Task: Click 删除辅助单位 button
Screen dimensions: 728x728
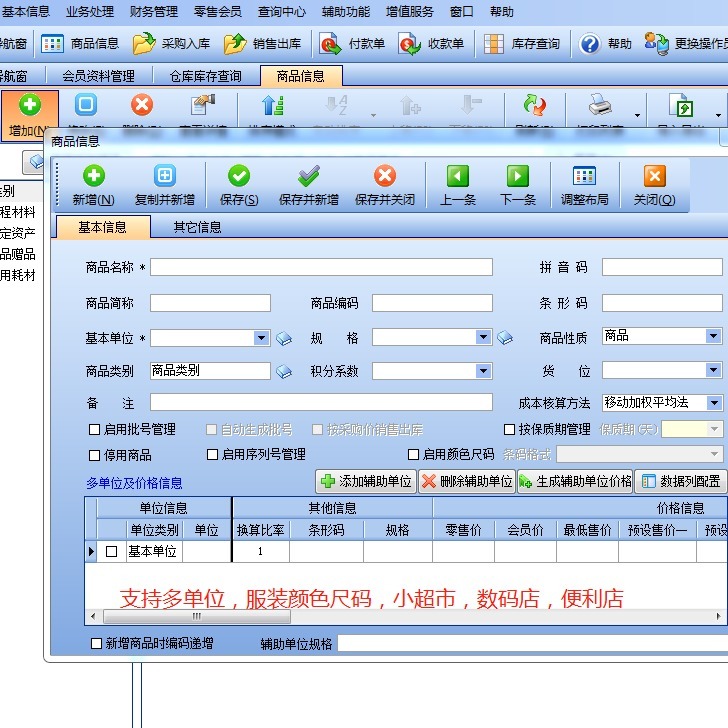Action: point(467,481)
